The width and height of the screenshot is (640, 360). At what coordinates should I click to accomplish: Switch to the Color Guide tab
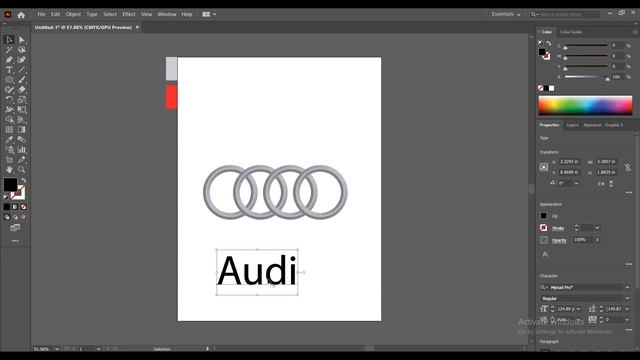click(571, 32)
